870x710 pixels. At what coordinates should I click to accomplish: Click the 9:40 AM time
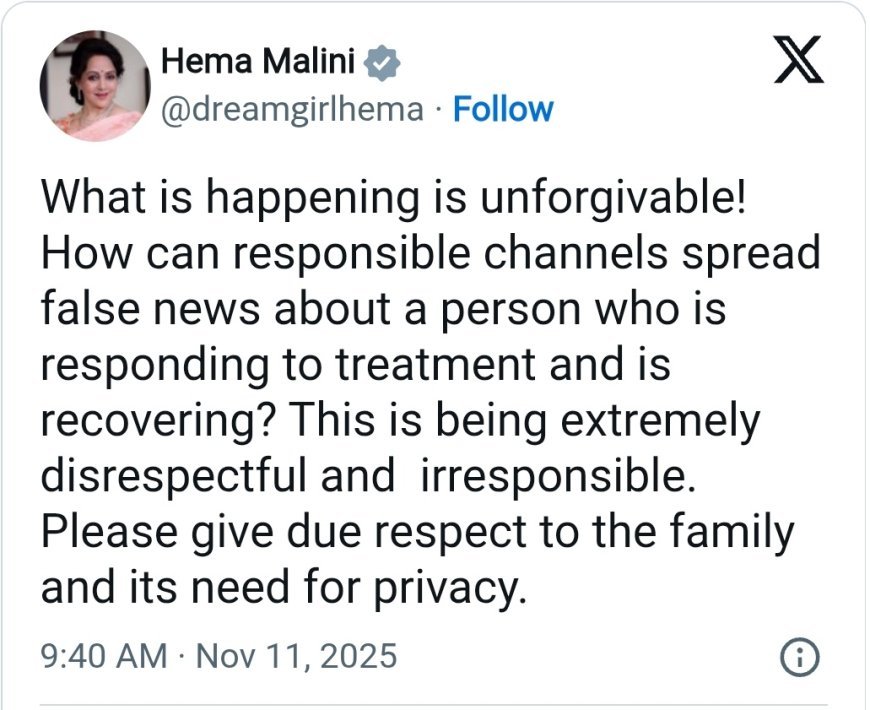103,657
